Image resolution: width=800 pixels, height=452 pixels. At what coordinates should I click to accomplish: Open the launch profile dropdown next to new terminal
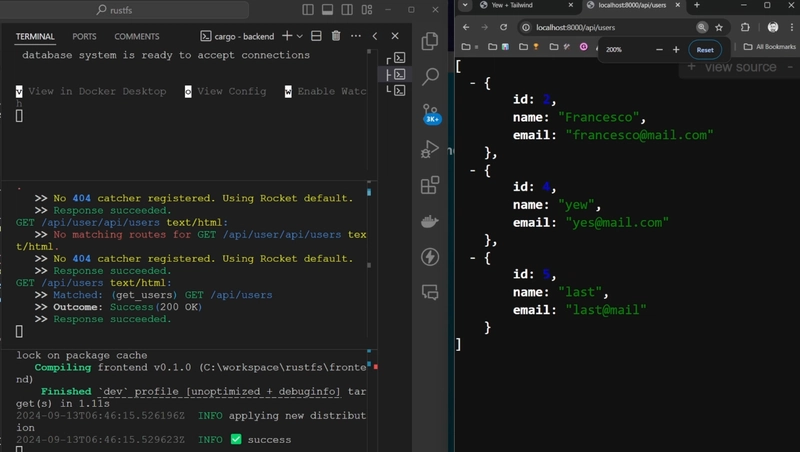click(x=300, y=36)
